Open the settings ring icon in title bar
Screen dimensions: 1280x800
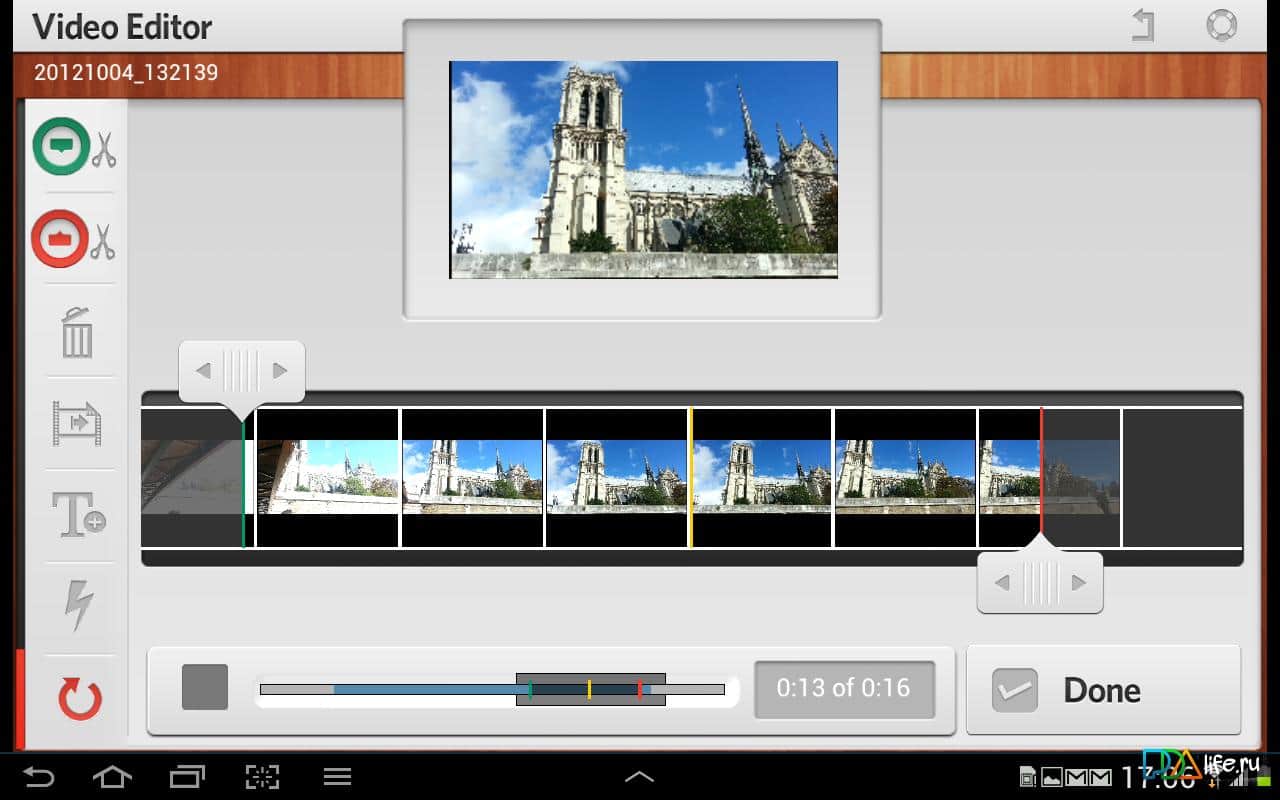pos(1221,25)
